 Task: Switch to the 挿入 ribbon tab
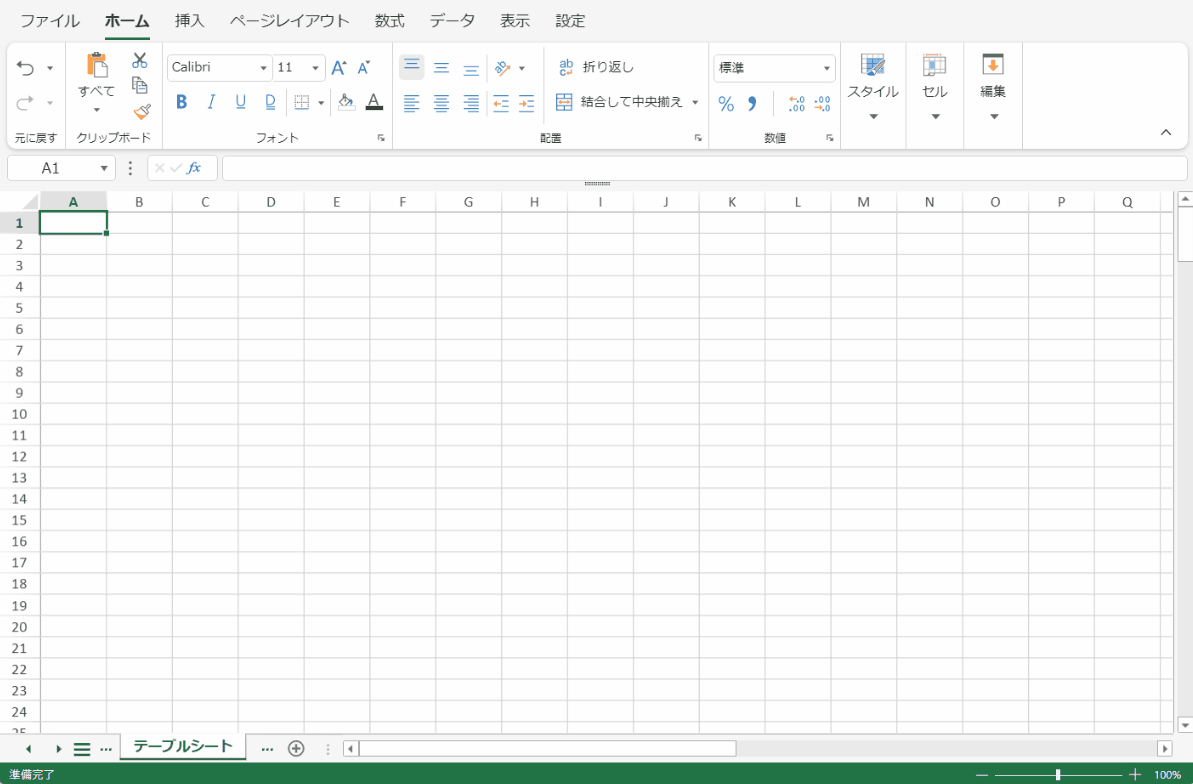(x=189, y=20)
